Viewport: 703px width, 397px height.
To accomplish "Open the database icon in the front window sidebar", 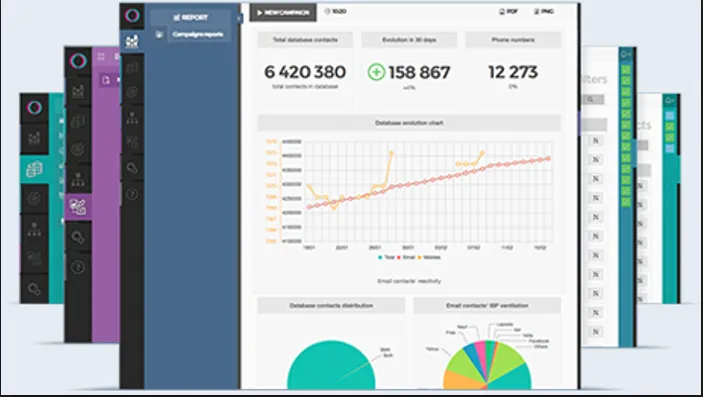I will (x=132, y=68).
